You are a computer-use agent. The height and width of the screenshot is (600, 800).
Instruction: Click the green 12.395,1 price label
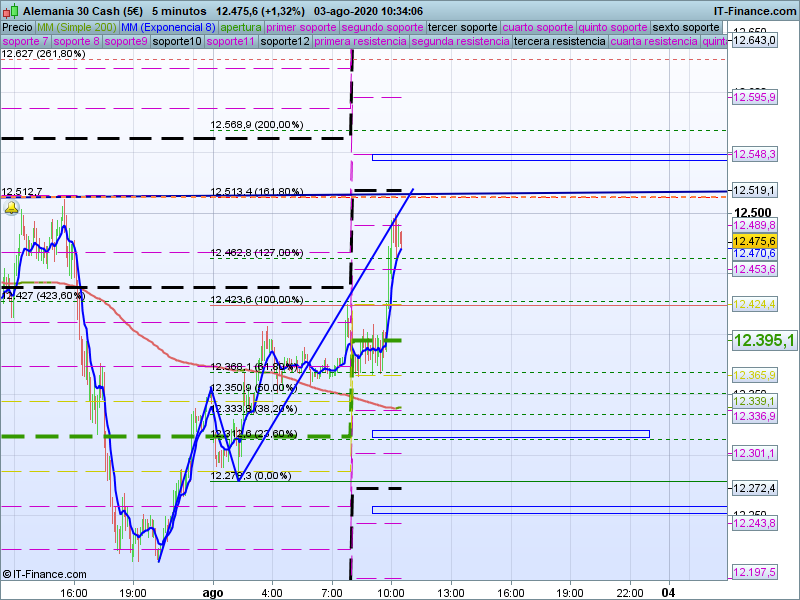point(764,341)
